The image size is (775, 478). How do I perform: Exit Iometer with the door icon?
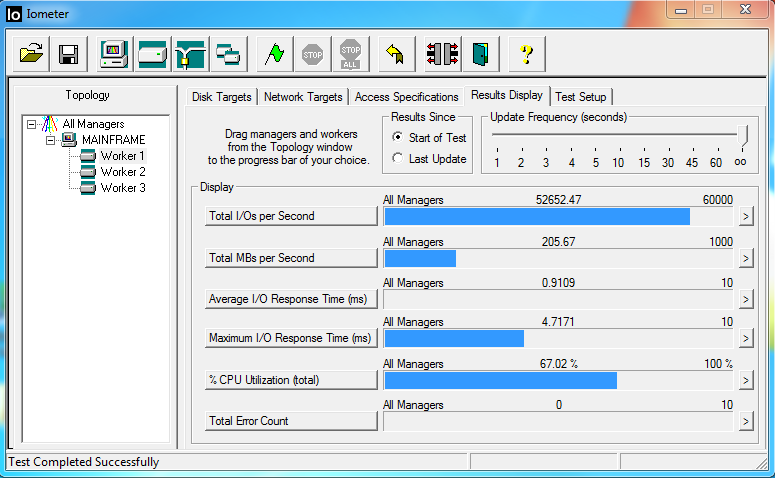click(480, 54)
